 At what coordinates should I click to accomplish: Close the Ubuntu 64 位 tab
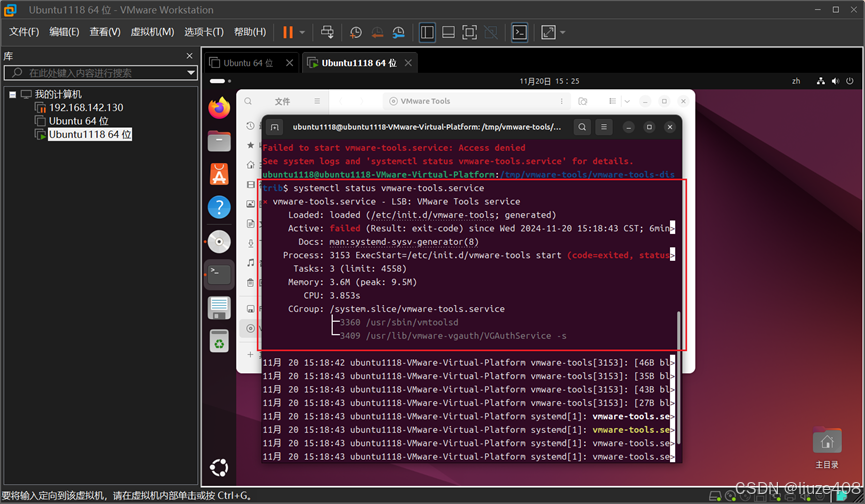[289, 63]
